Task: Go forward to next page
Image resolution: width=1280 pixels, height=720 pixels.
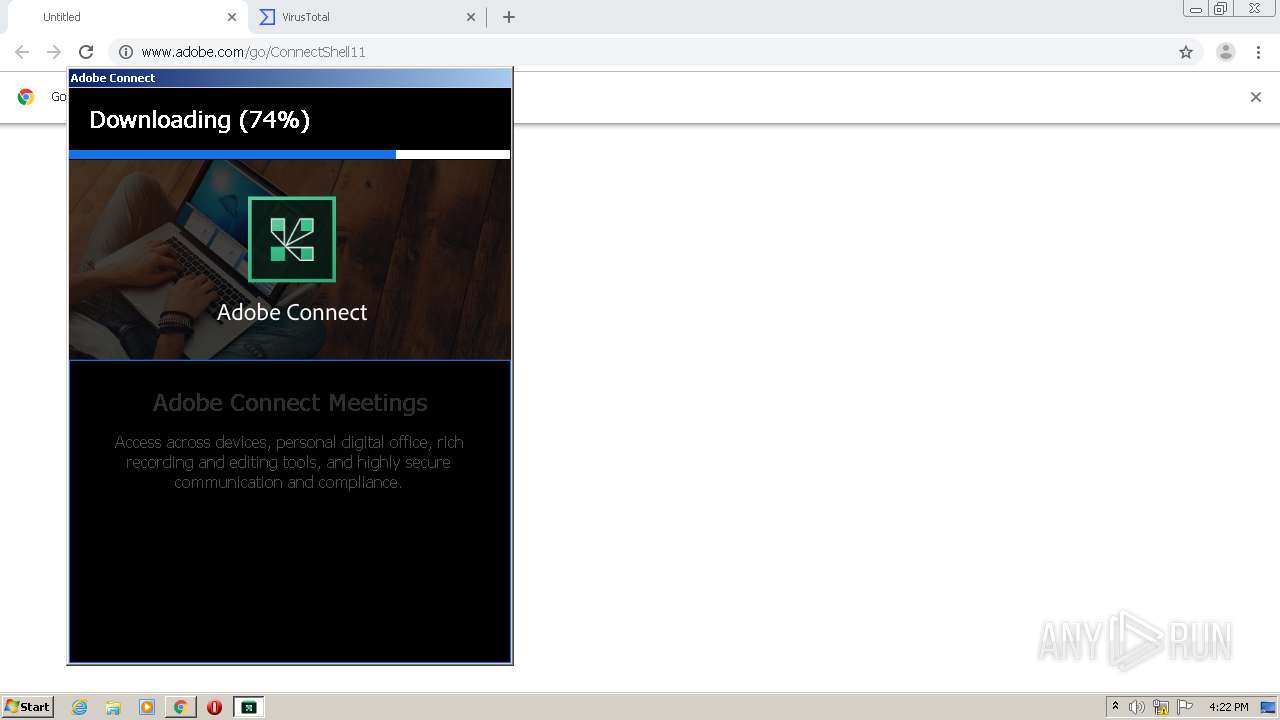Action: point(54,52)
